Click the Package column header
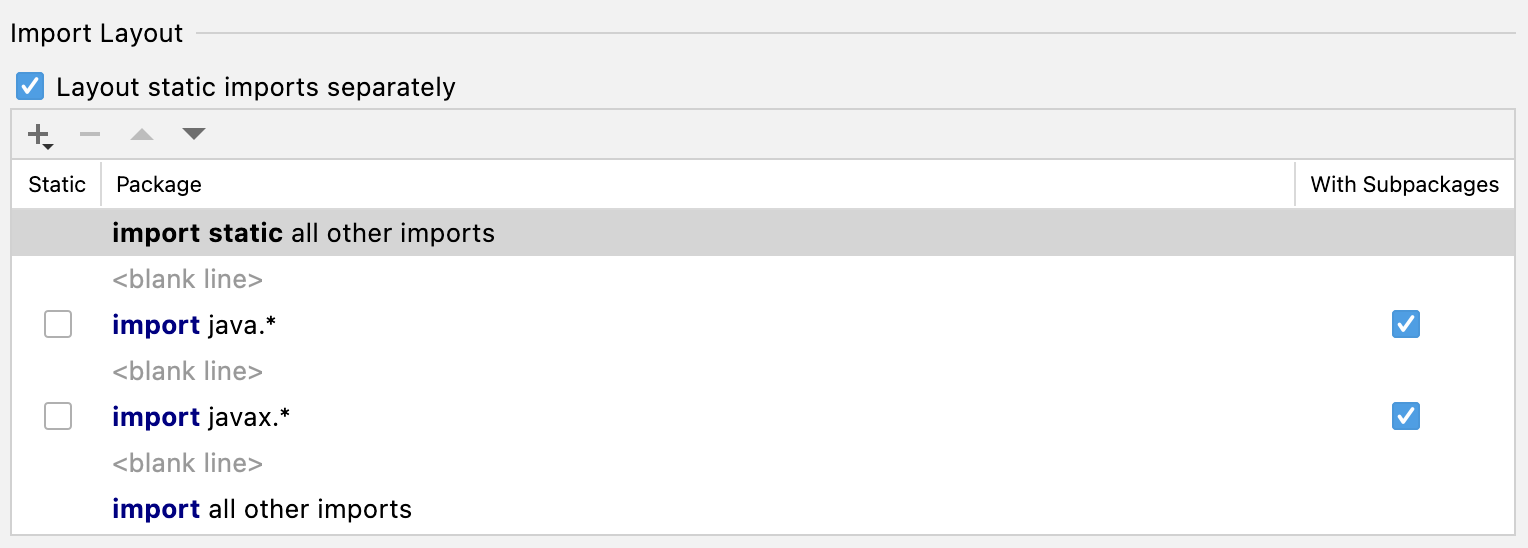Screen dimensions: 1528x548 pos(159,184)
